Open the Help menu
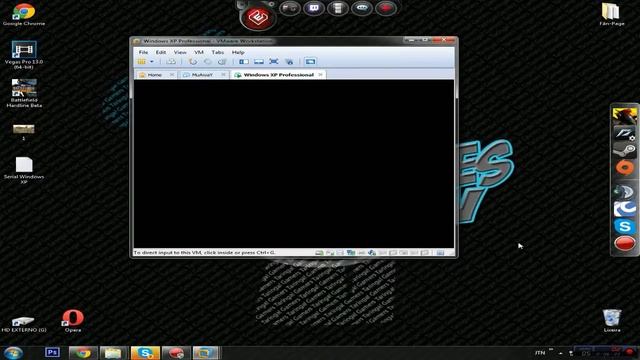 (238, 52)
